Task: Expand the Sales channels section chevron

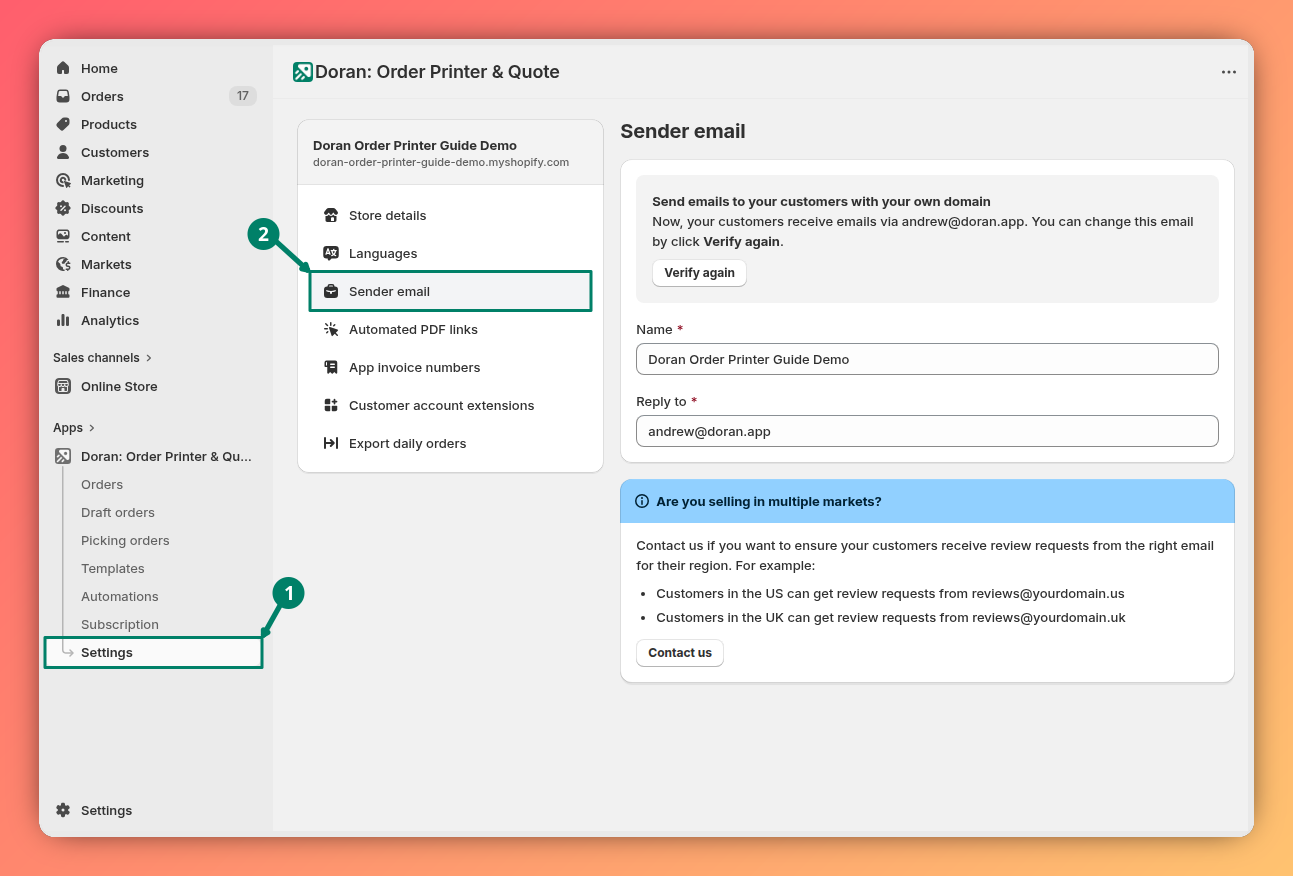Action: (149, 357)
